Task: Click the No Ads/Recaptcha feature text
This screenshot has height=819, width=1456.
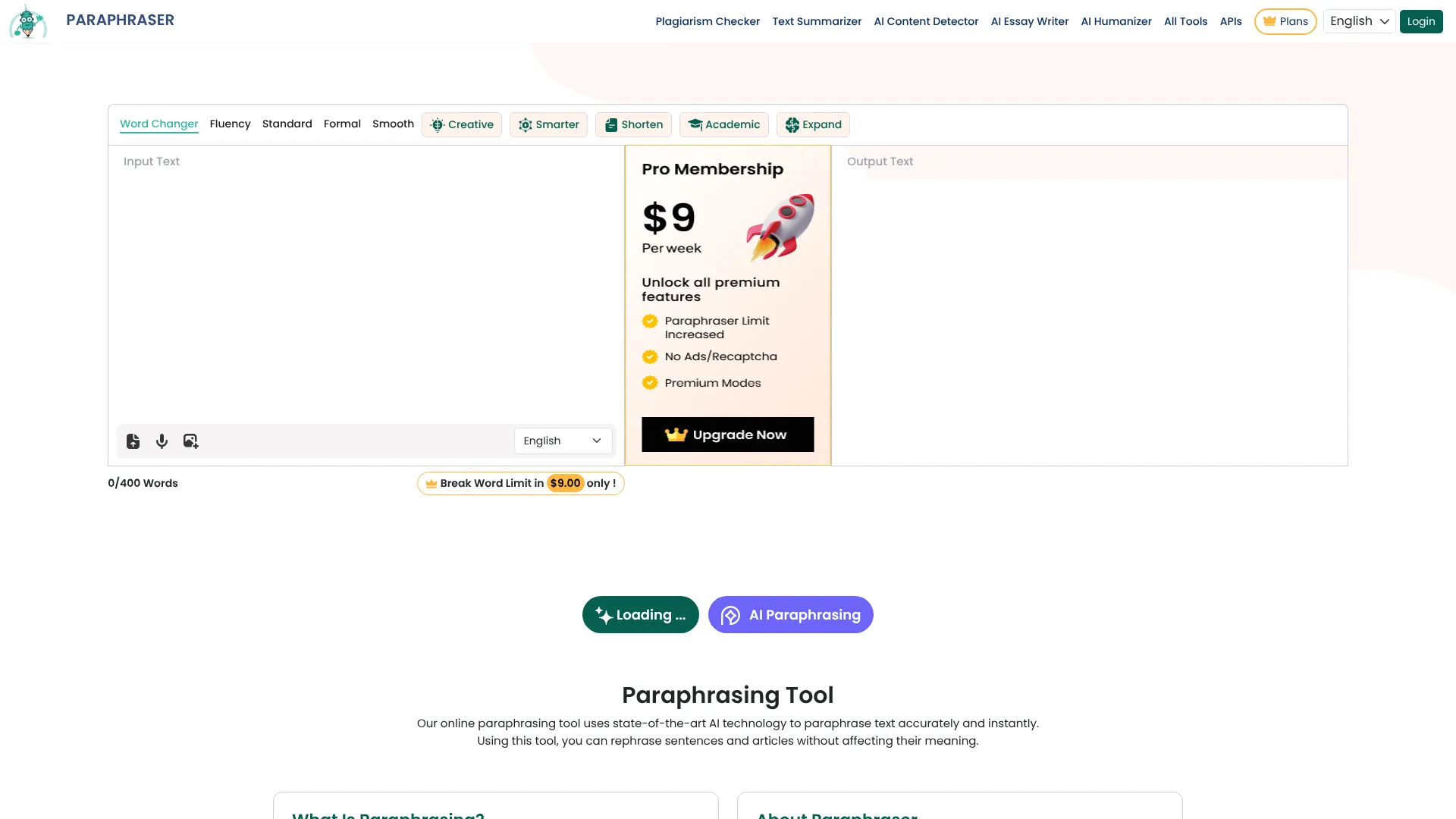Action: click(720, 356)
